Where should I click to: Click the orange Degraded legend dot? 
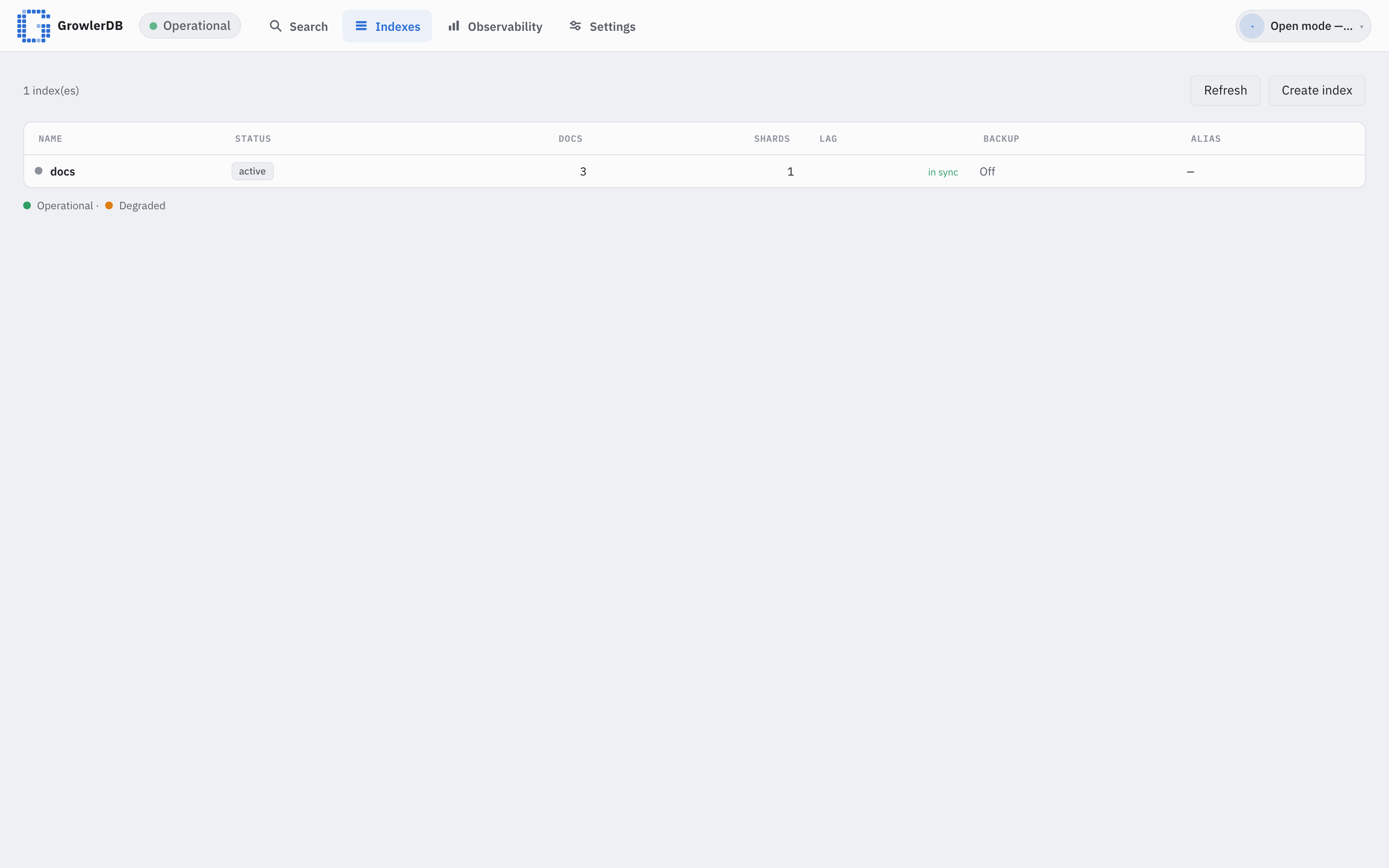pyautogui.click(x=109, y=205)
